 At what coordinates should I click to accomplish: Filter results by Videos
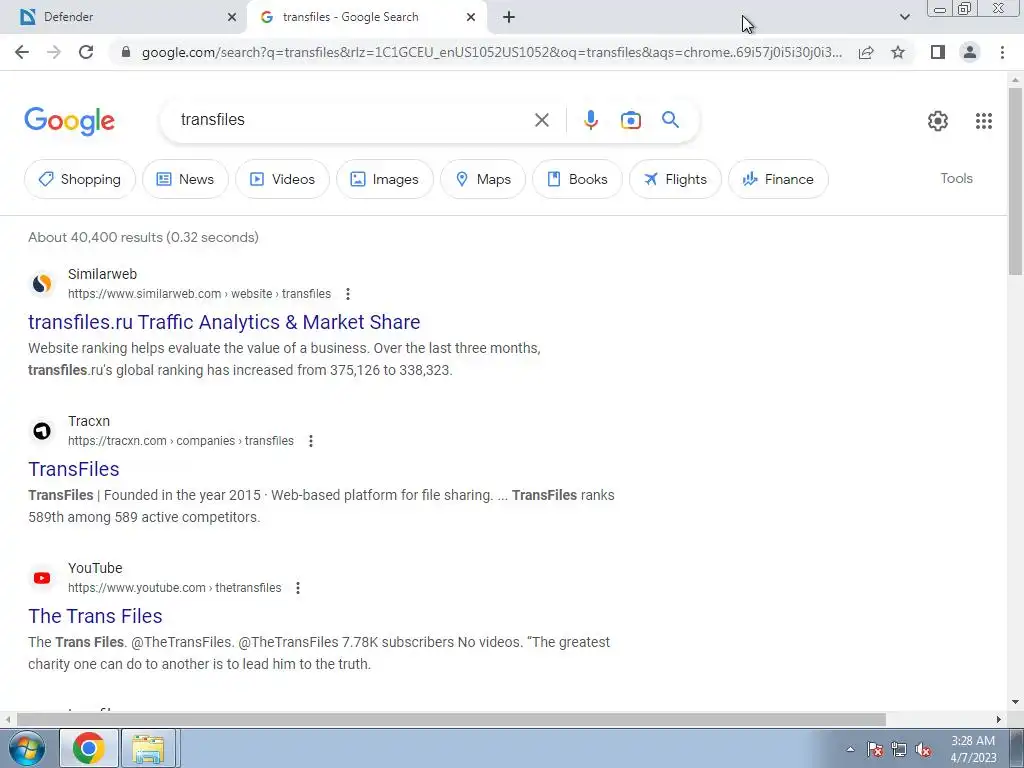pos(282,179)
